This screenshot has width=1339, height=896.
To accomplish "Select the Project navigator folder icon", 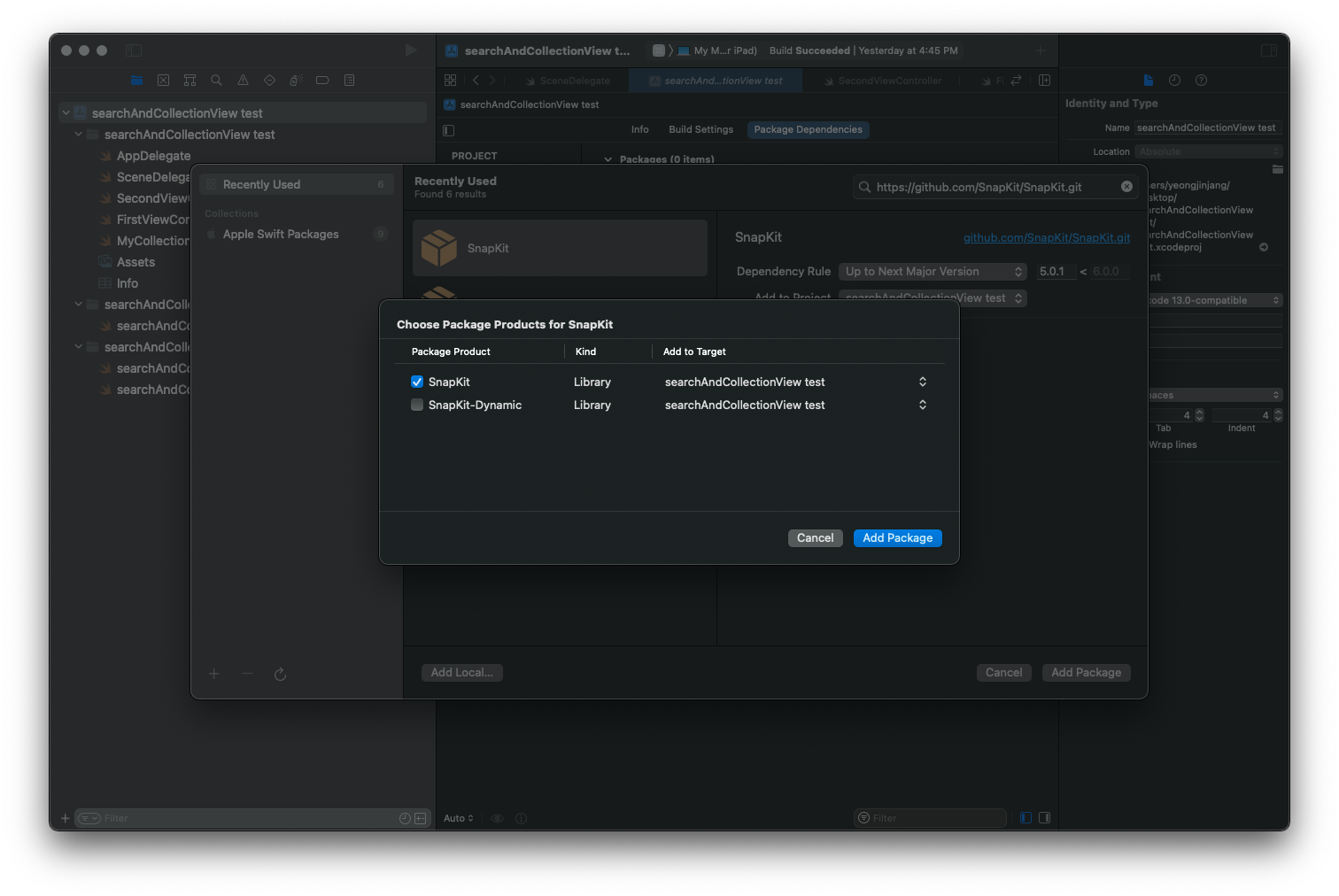I will click(136, 80).
